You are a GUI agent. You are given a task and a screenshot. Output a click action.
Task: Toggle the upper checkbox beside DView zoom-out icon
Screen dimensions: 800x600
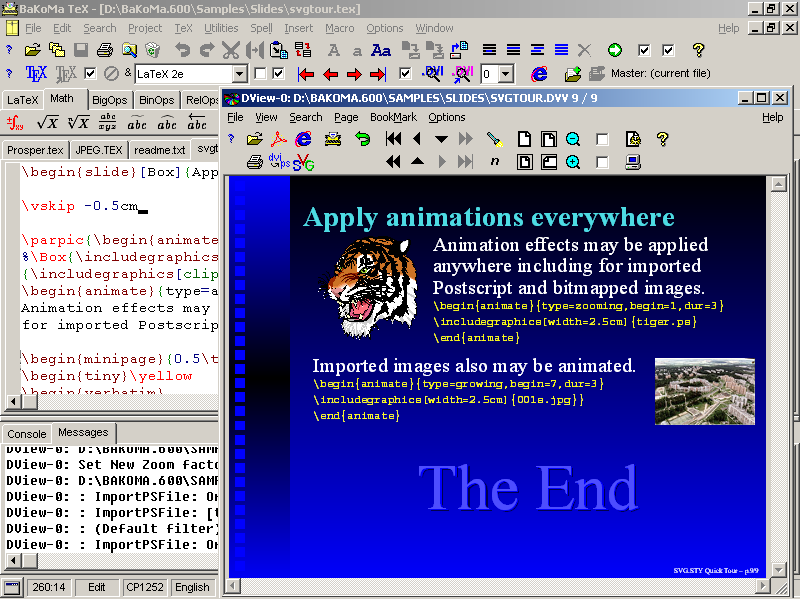(x=602, y=139)
